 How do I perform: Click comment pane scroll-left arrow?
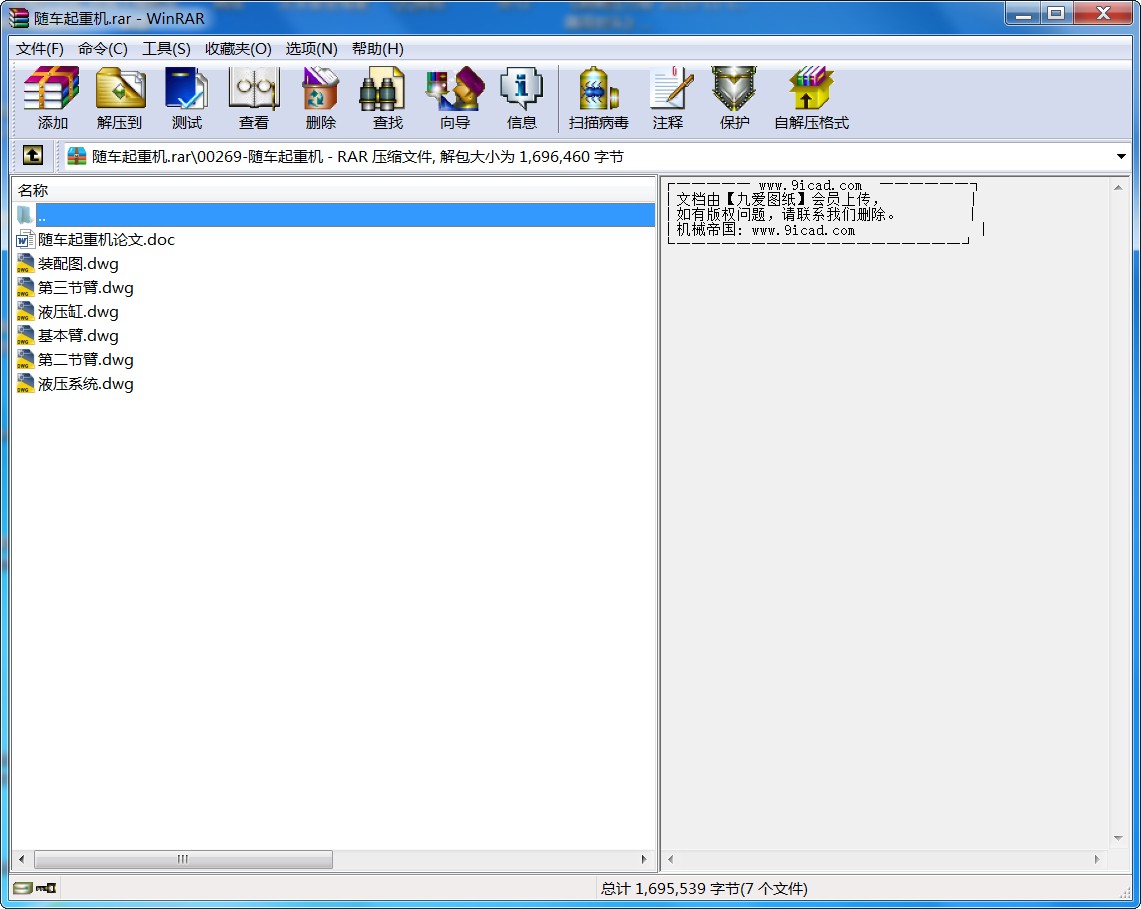pyautogui.click(x=670, y=859)
